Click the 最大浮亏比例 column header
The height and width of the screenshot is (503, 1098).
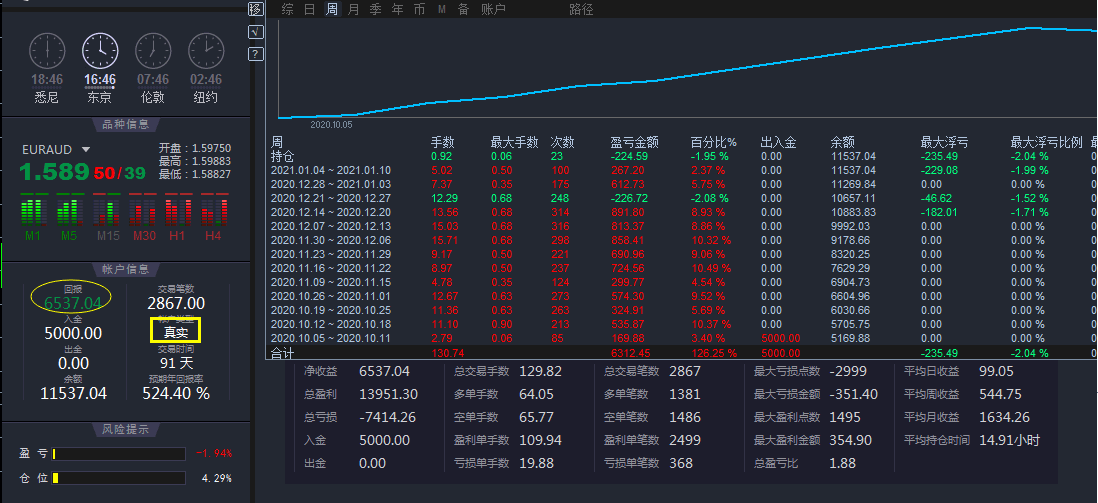[1046, 142]
